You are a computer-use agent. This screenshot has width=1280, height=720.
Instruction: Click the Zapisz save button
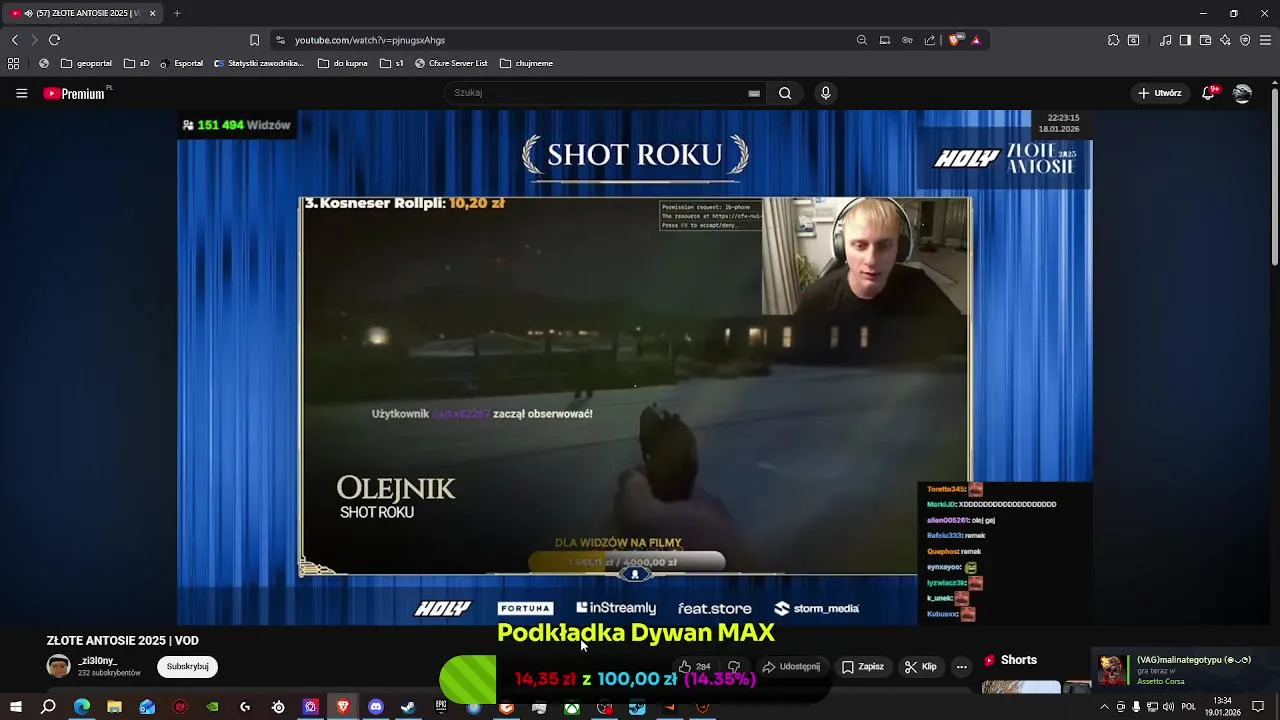click(862, 667)
